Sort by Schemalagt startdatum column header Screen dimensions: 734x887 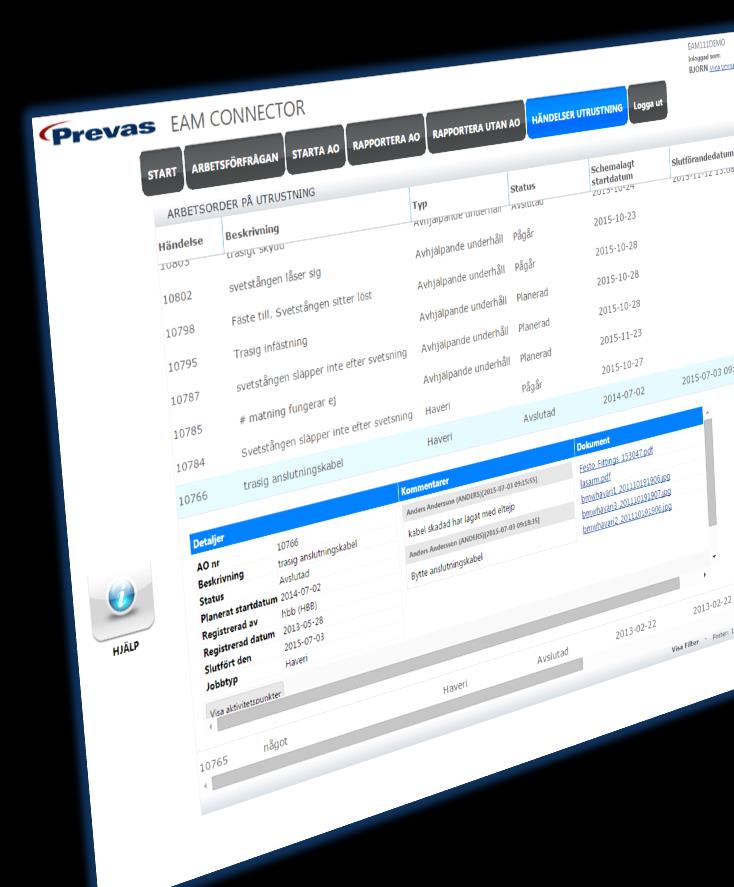612,173
